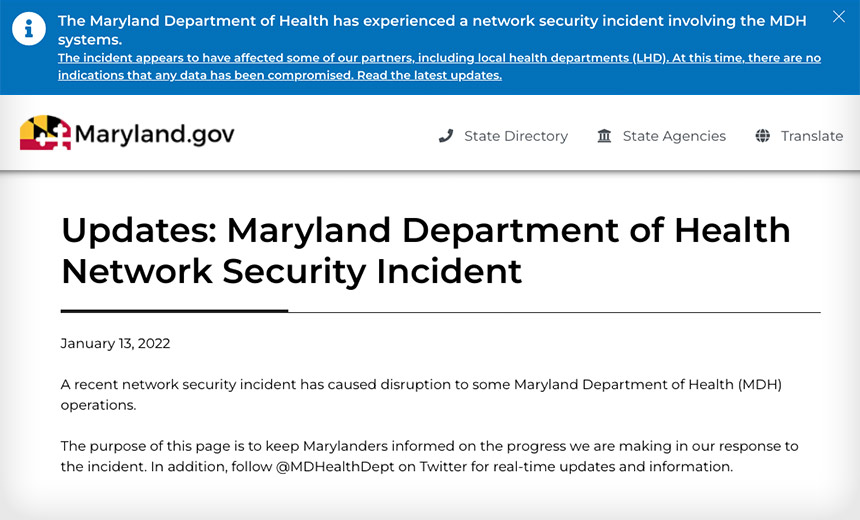
Task: Click the phone icon beside State Directory
Action: 446,135
